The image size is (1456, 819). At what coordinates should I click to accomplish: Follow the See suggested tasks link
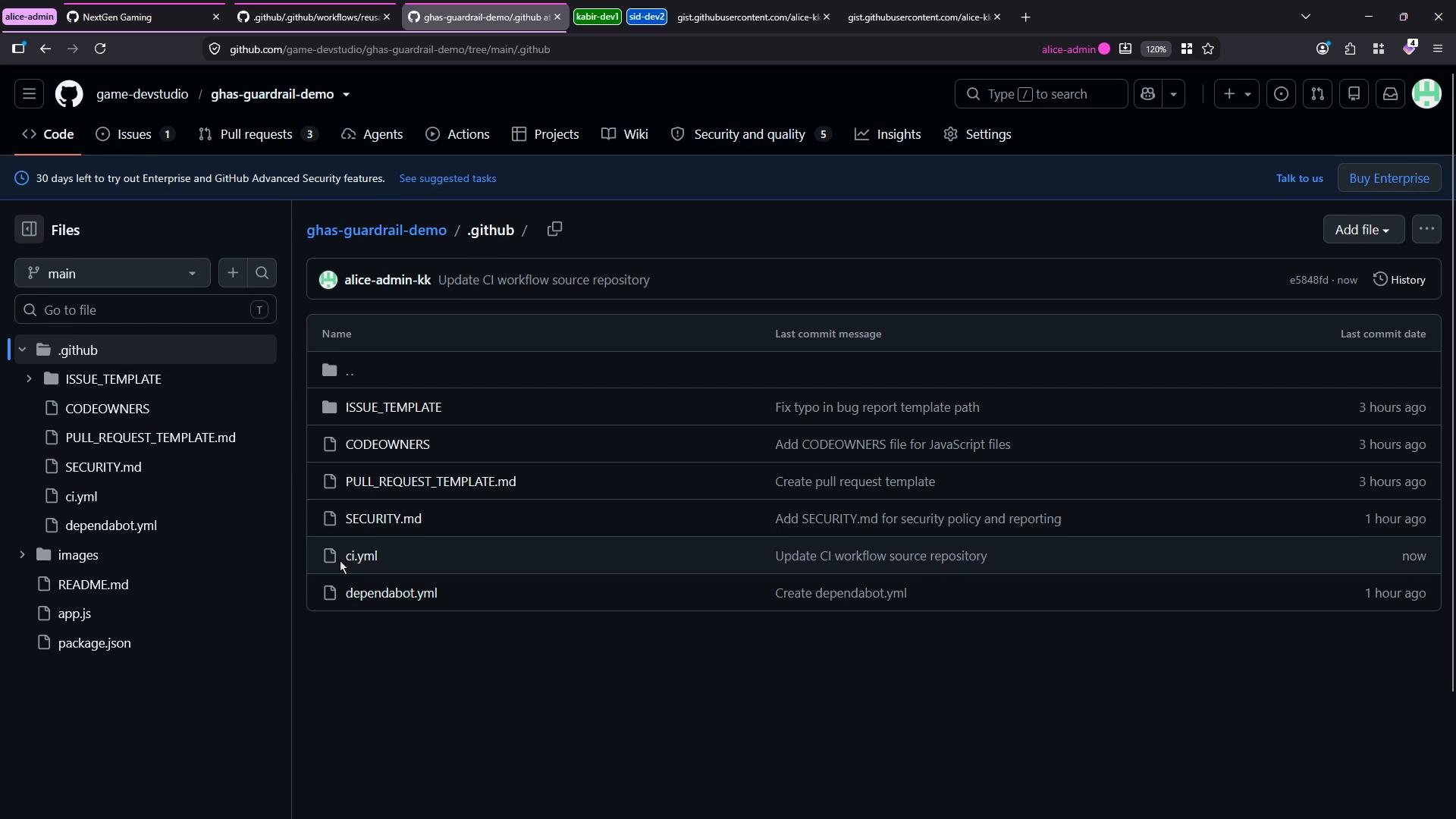click(447, 178)
